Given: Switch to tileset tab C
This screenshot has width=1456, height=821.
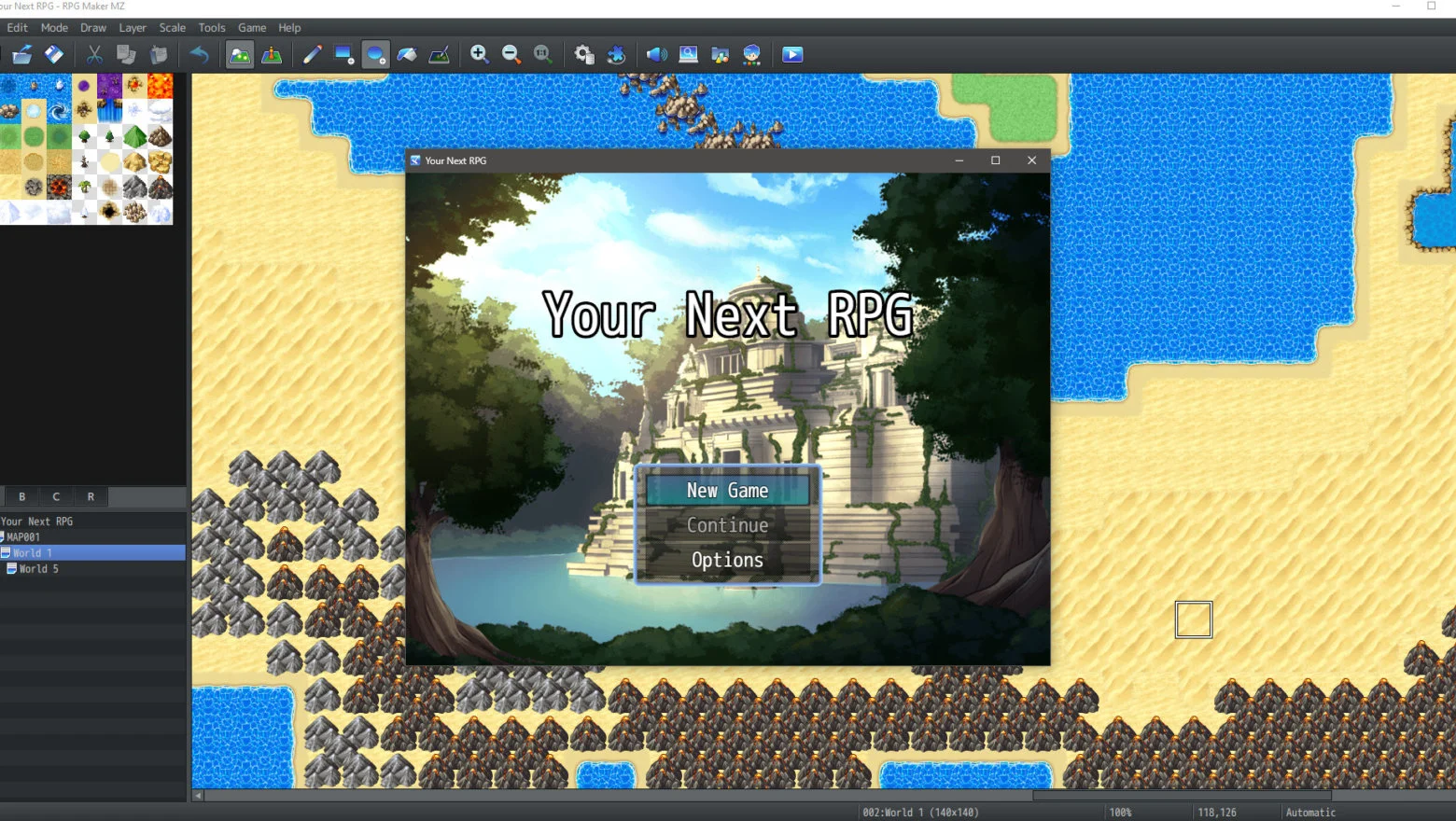Looking at the screenshot, I should pos(56,496).
